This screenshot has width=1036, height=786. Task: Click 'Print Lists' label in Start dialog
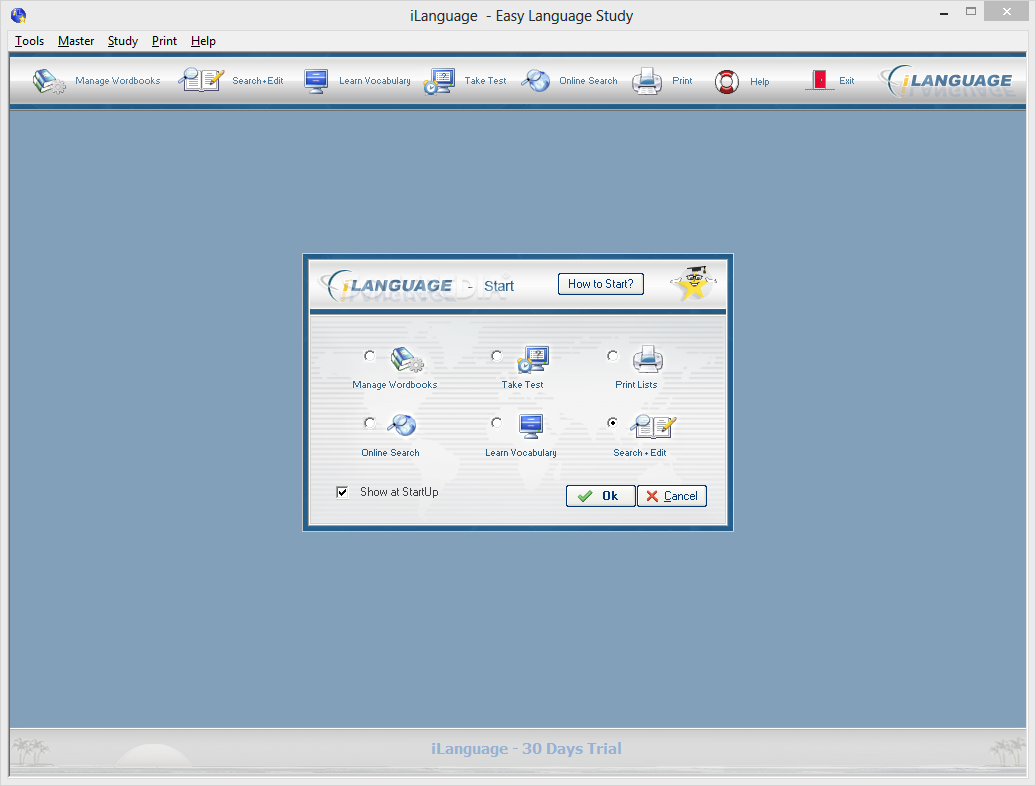(636, 384)
